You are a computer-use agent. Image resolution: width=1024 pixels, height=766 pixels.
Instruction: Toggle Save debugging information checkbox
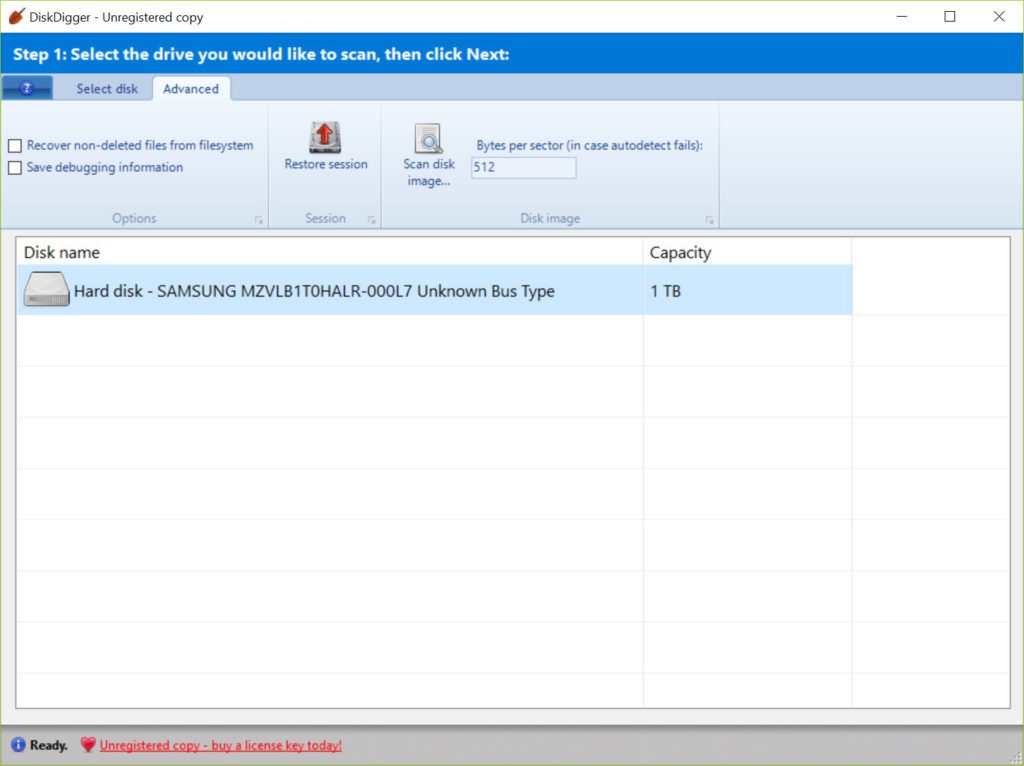[x=15, y=168]
